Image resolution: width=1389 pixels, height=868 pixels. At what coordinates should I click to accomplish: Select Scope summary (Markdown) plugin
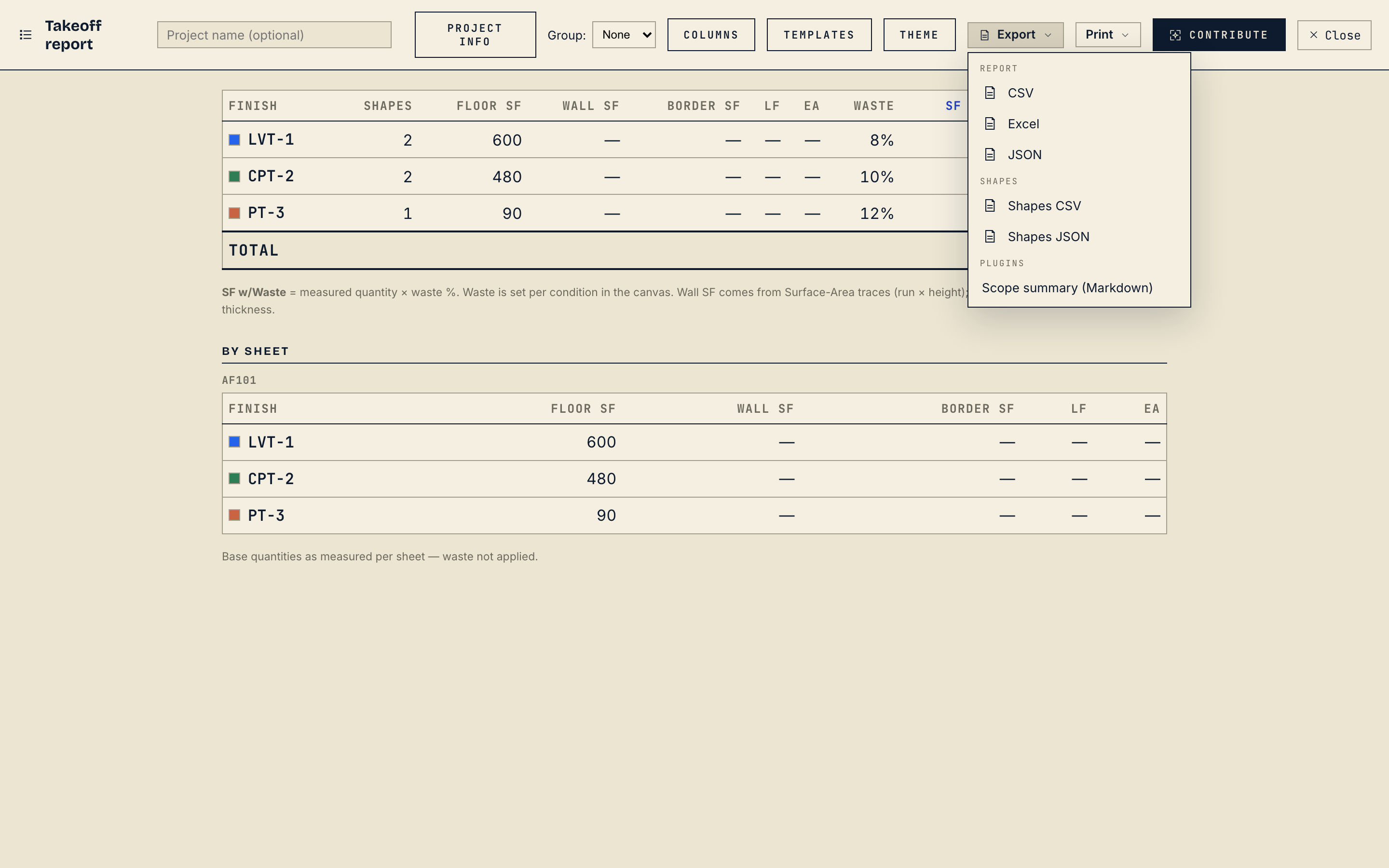1079,288
